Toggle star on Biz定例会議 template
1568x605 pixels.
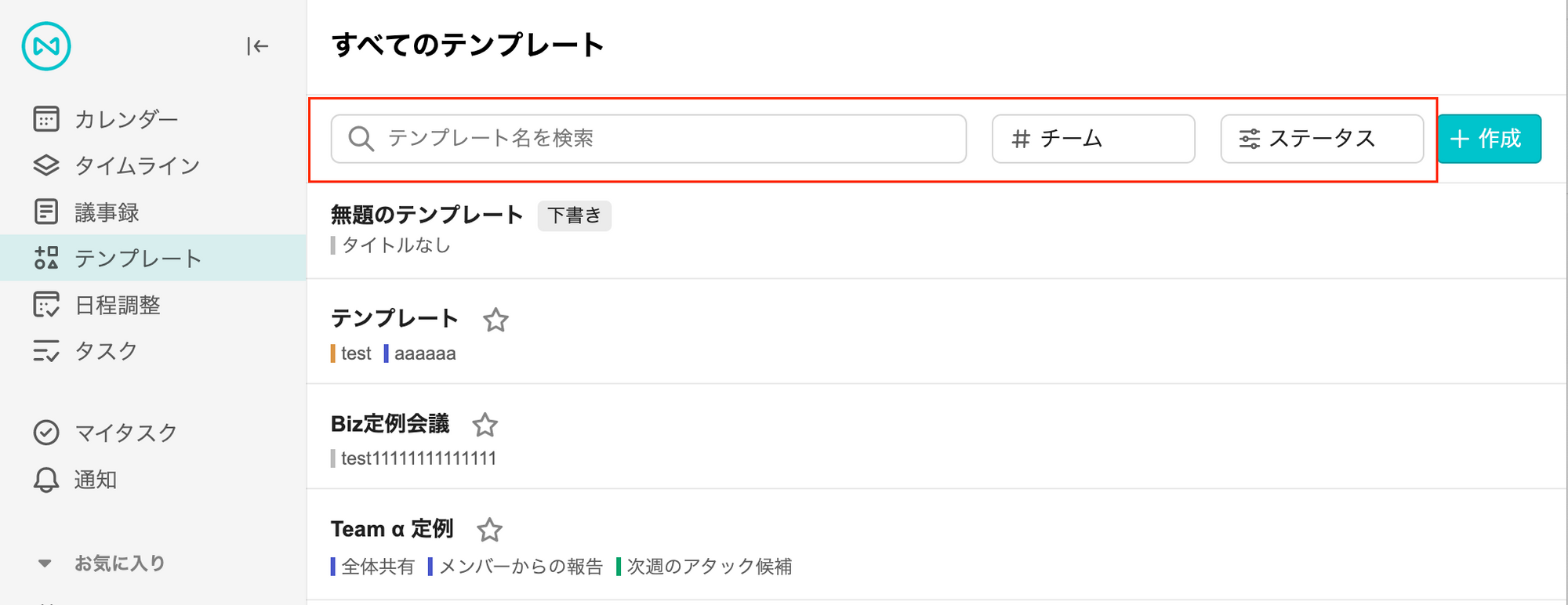coord(485,425)
